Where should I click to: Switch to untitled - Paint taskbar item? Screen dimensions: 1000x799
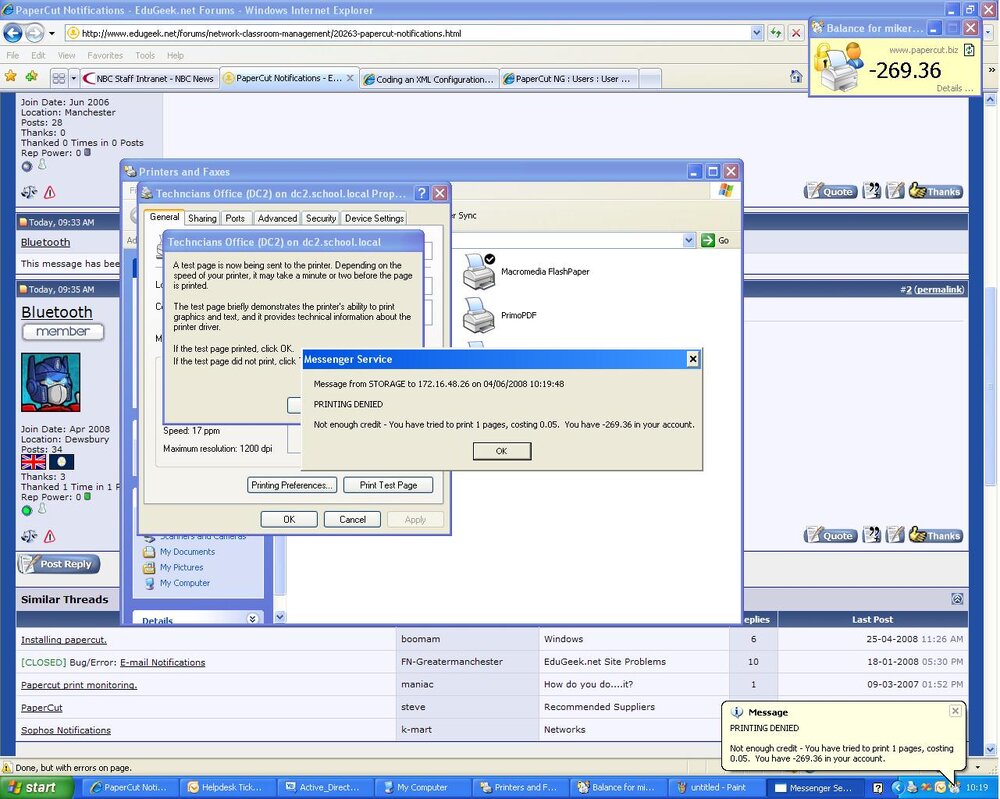714,788
